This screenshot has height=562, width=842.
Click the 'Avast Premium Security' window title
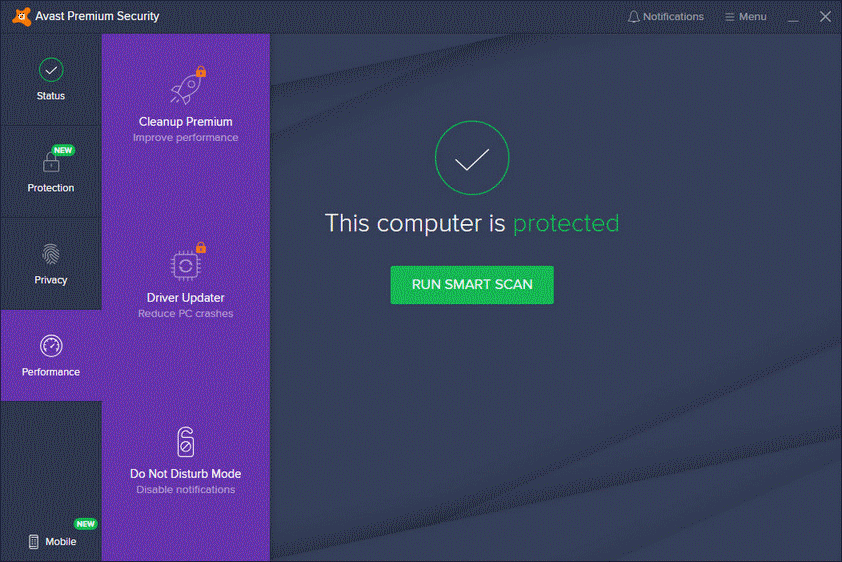coord(97,16)
